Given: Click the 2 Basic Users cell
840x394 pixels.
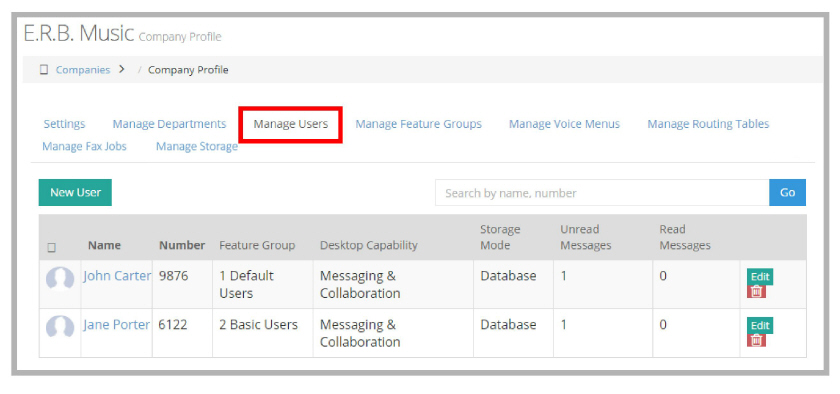Looking at the screenshot, I should pos(258,324).
